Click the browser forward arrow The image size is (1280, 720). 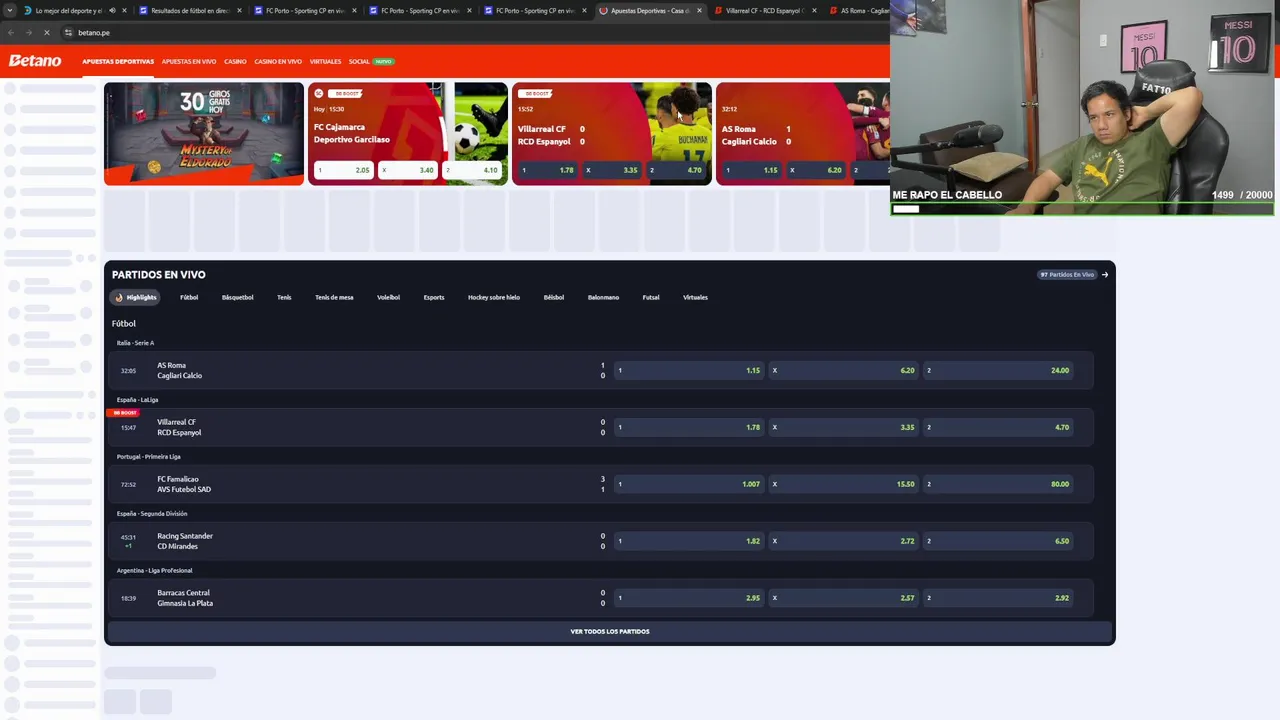pos(28,33)
